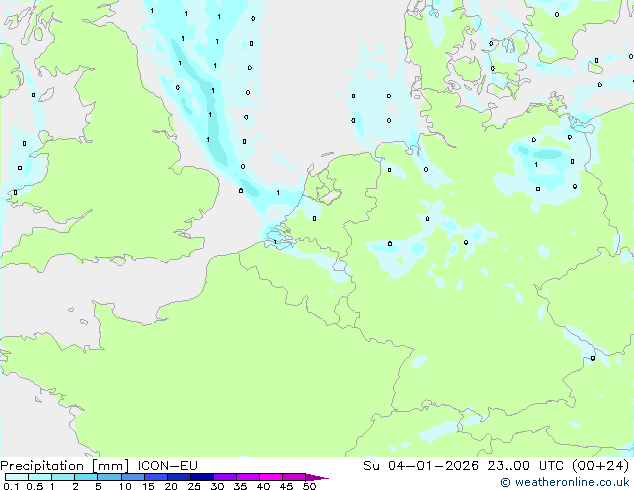The height and width of the screenshot is (490, 634).
Task: Select the 25–30 mm navy legend swatch
Action: [201, 477]
